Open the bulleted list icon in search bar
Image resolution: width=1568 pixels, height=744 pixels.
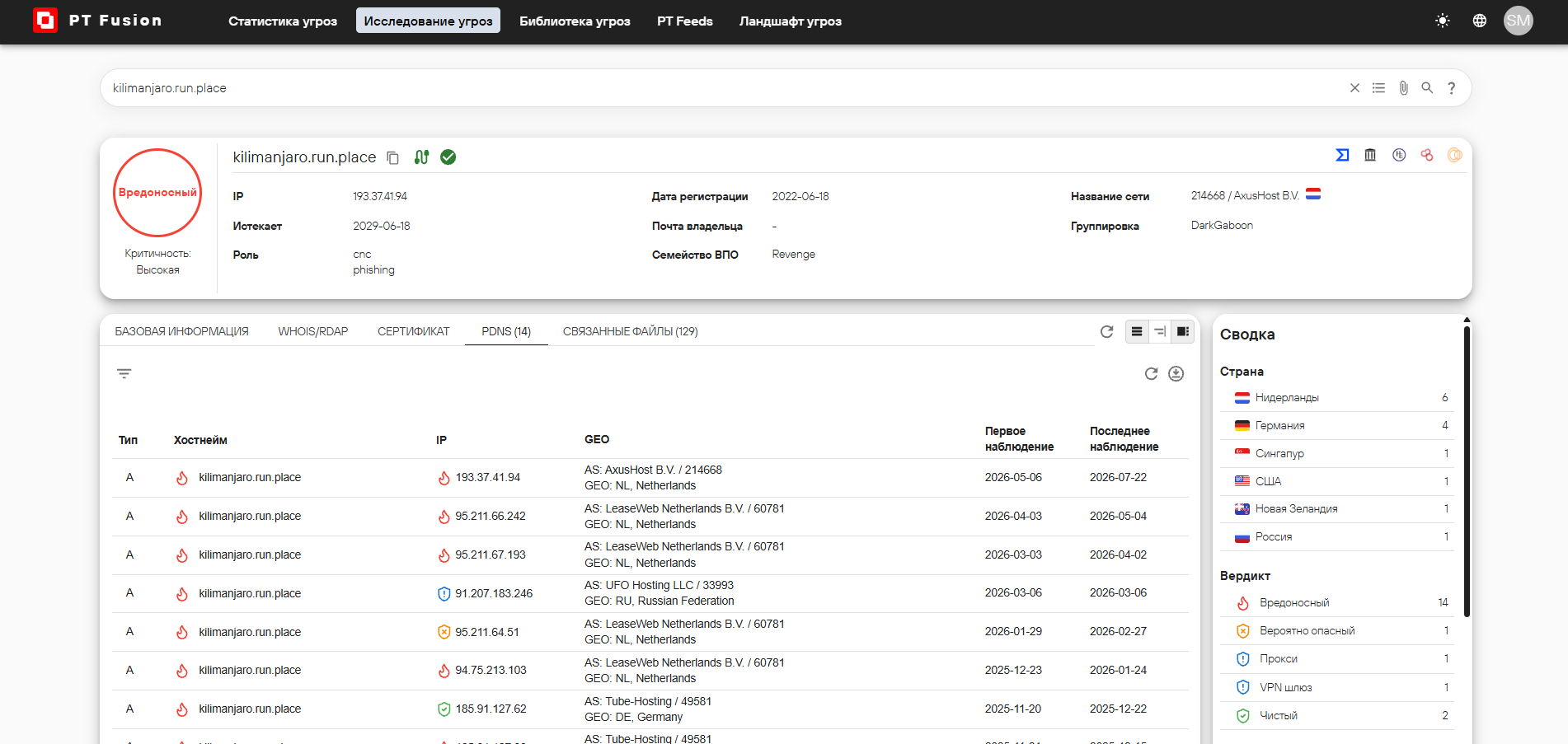pos(1378,88)
